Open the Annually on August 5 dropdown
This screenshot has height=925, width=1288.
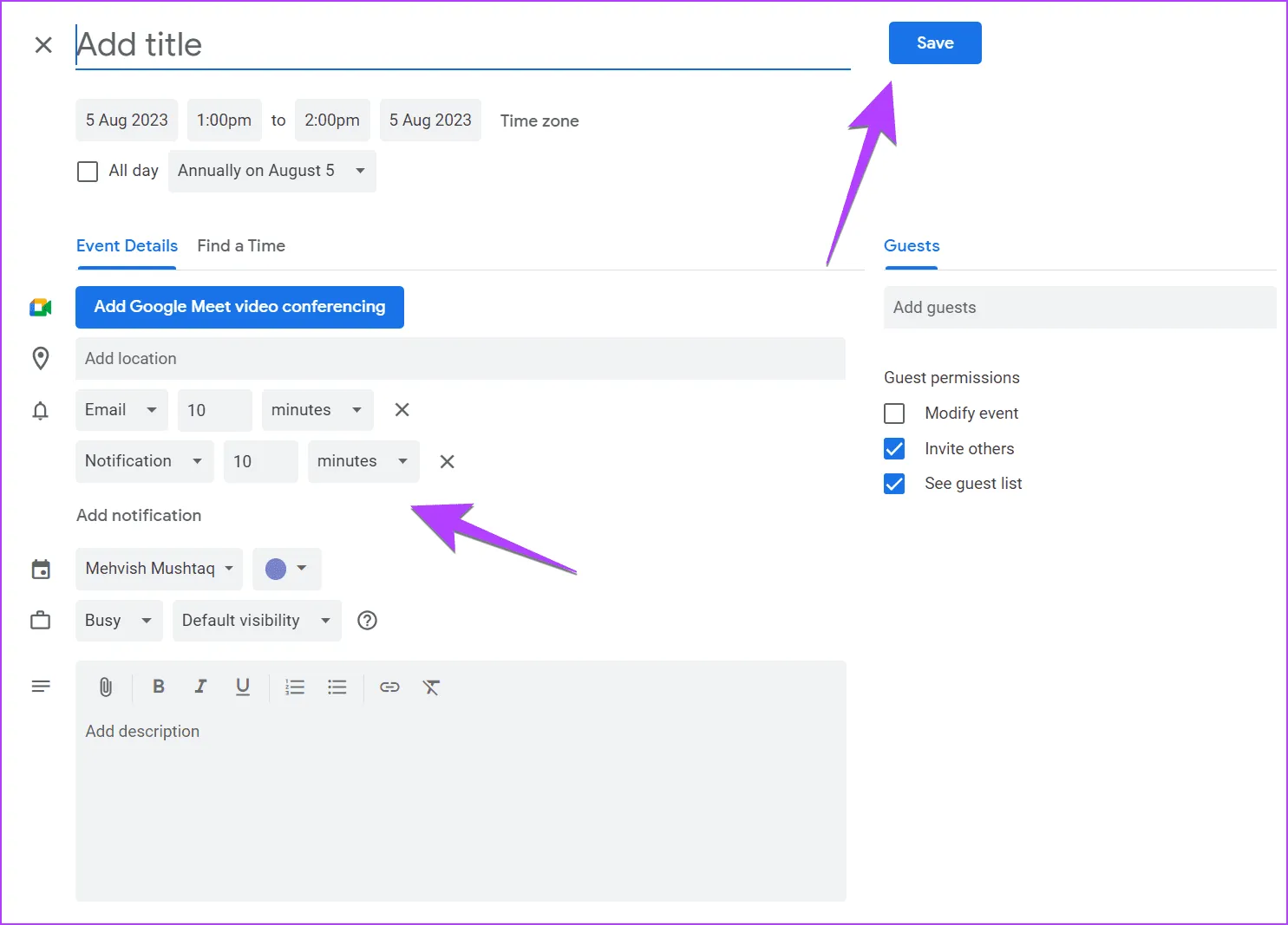271,172
